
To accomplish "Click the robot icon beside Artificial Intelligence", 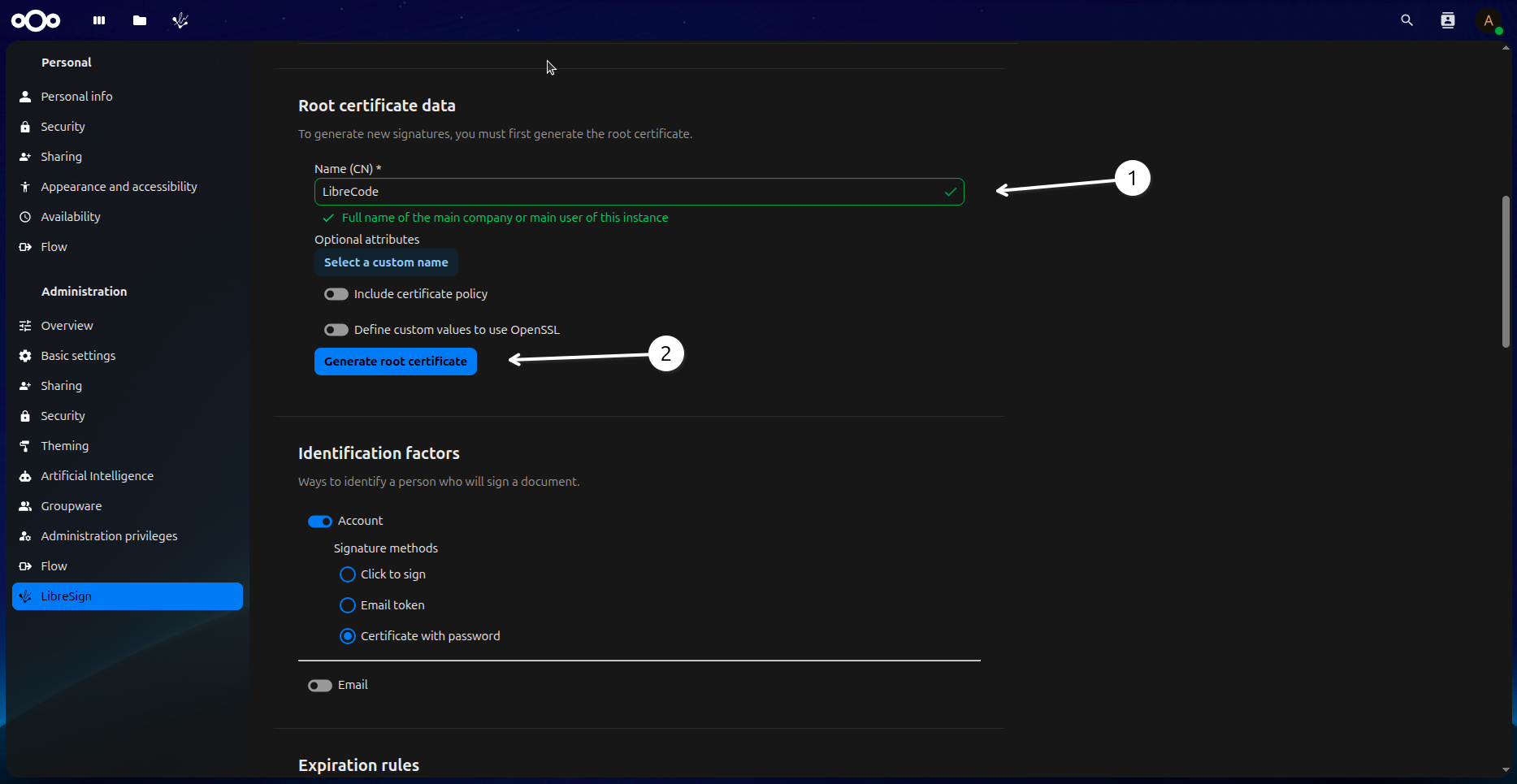I will coord(25,476).
